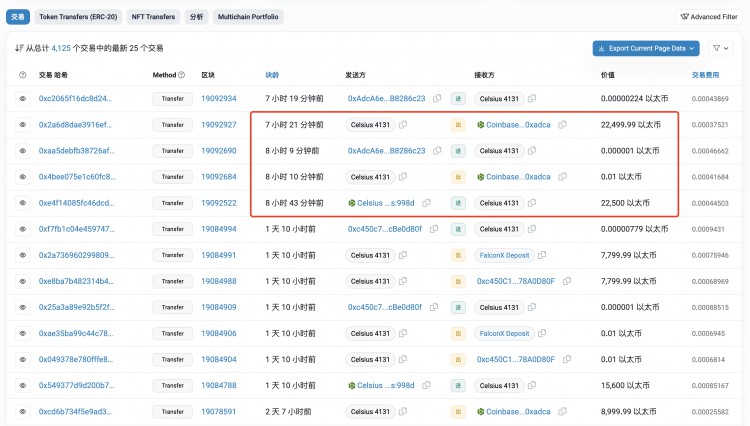Copy Celsius 4131 sender address in block 19092927 row
750x426 pixels.
tap(403, 124)
